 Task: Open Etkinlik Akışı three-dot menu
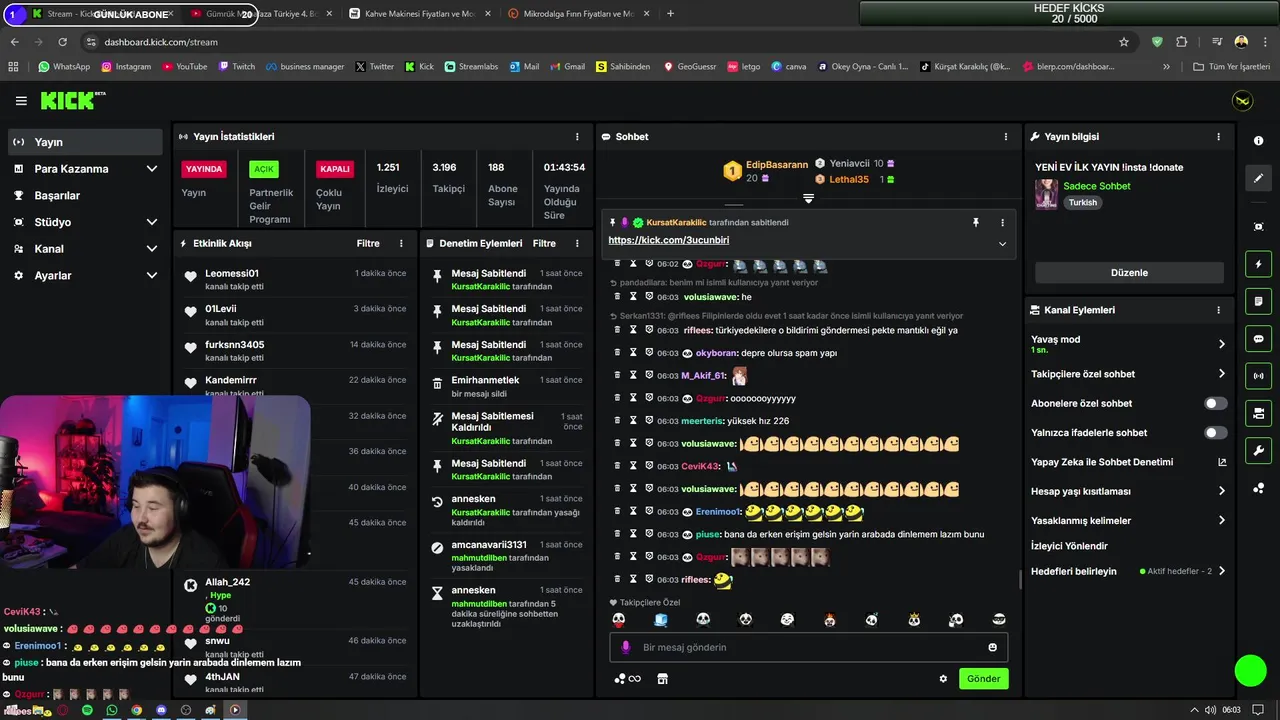coord(402,243)
